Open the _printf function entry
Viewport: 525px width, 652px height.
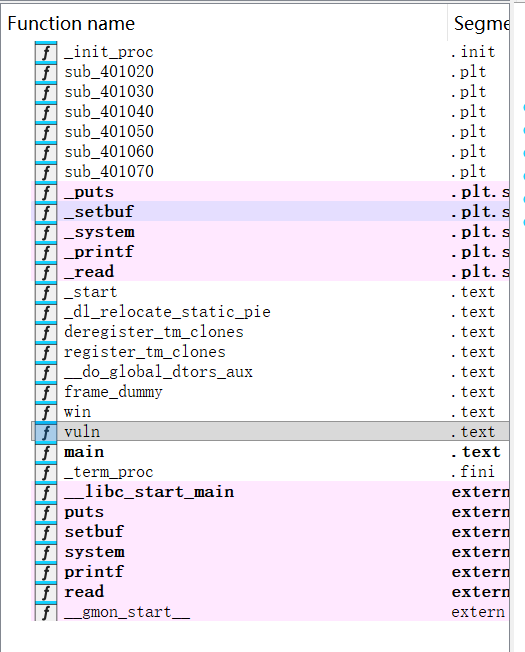click(270, 252)
